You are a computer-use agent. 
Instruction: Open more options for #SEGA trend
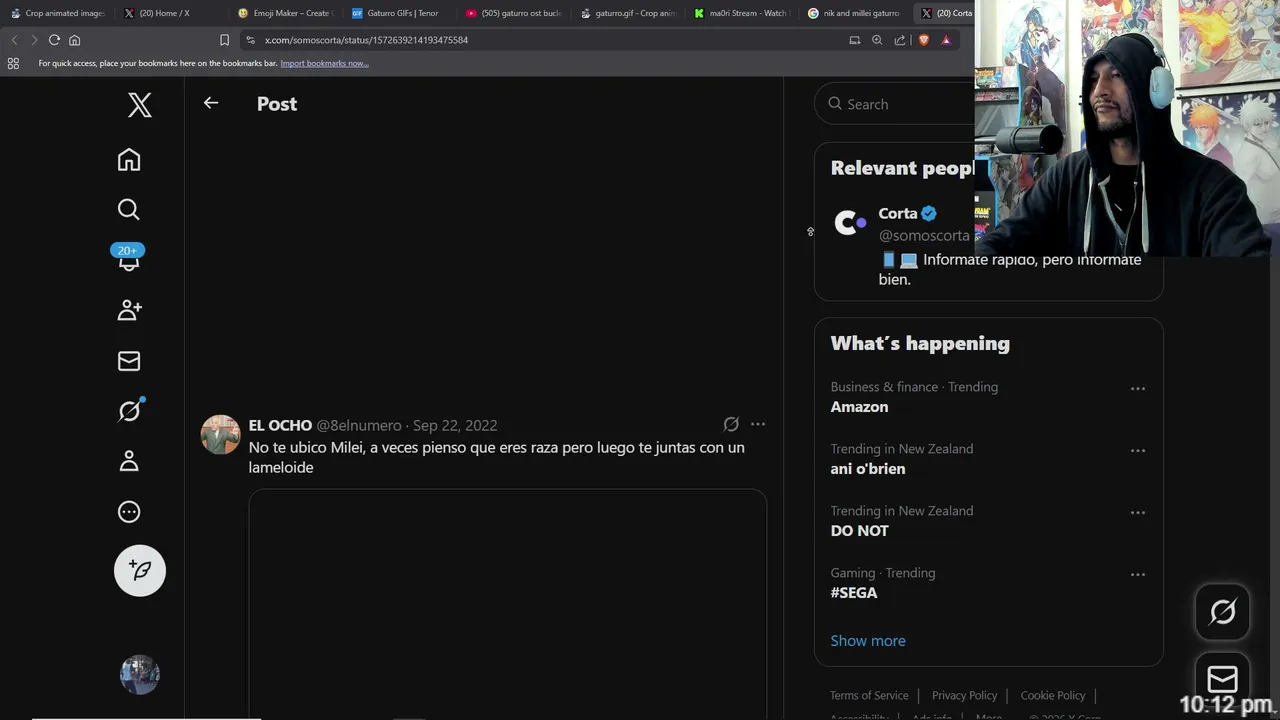pos(1138,574)
